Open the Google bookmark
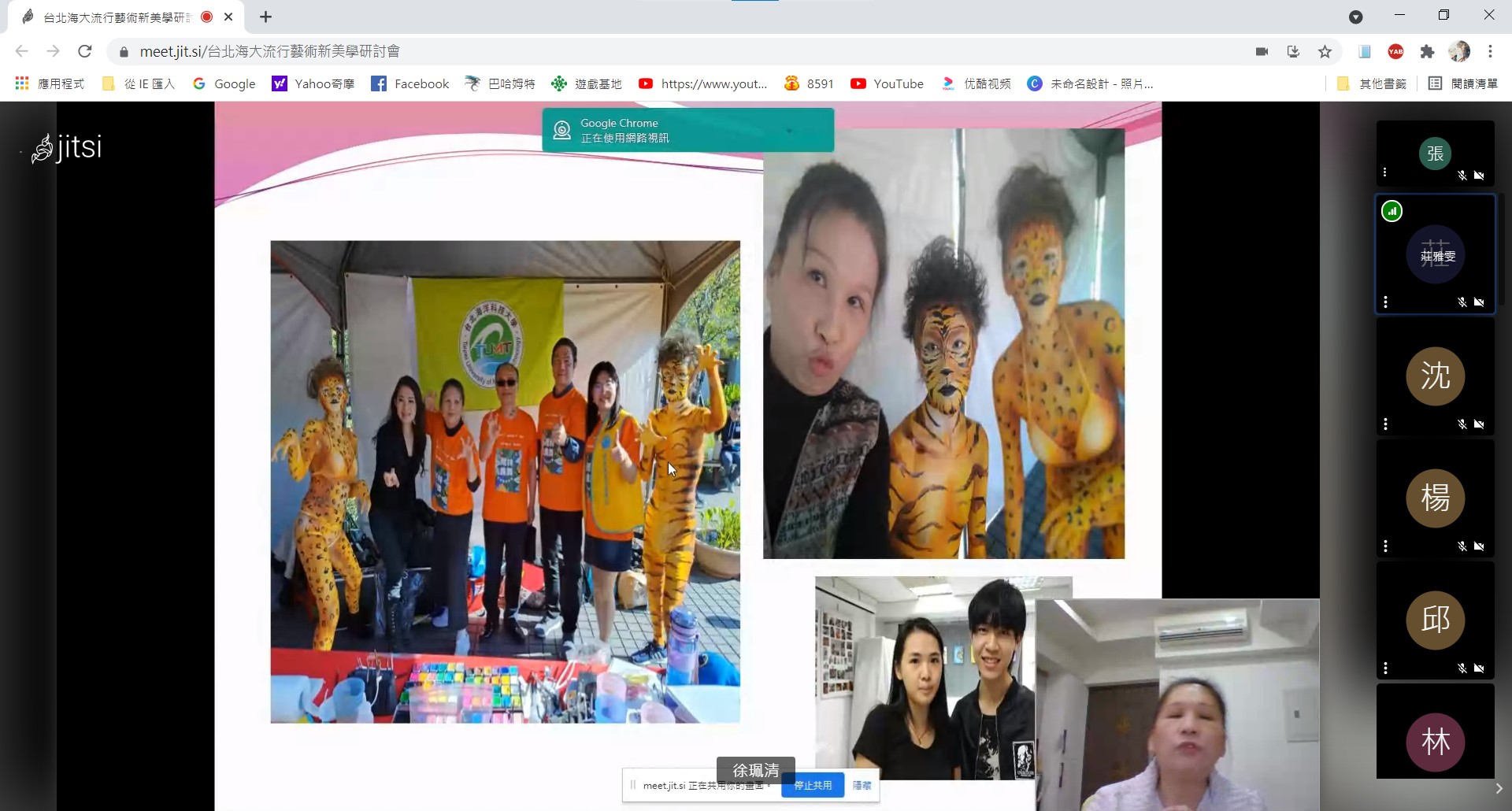1512x811 pixels. tap(224, 83)
